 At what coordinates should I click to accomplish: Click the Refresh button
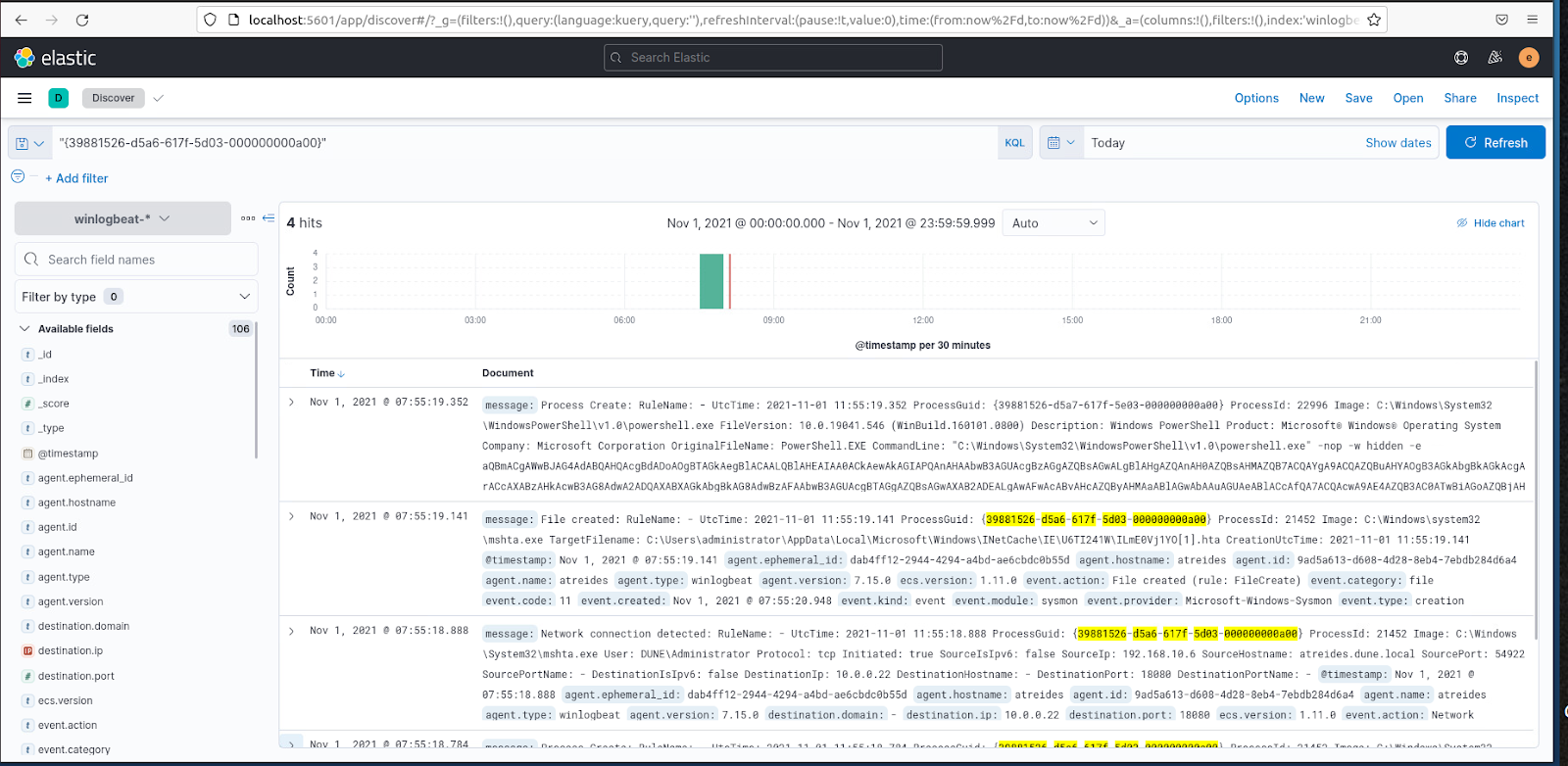tap(1495, 143)
